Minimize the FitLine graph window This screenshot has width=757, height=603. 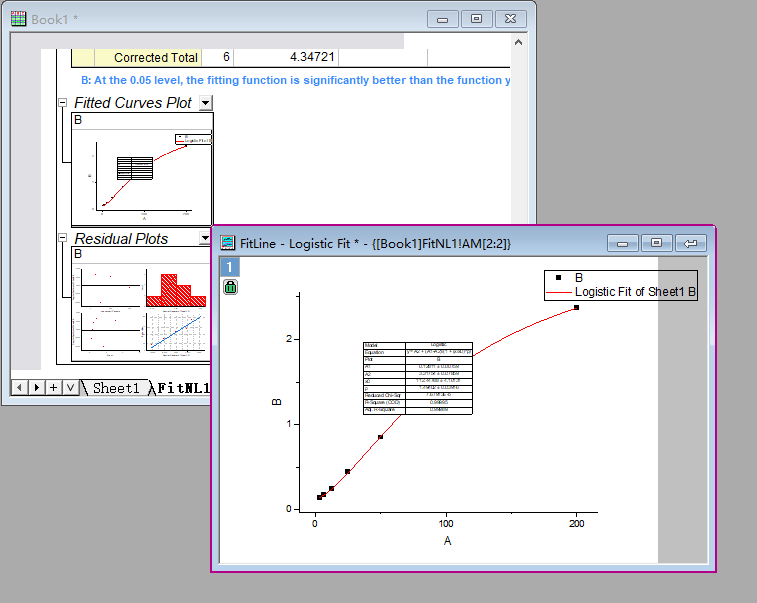click(623, 243)
